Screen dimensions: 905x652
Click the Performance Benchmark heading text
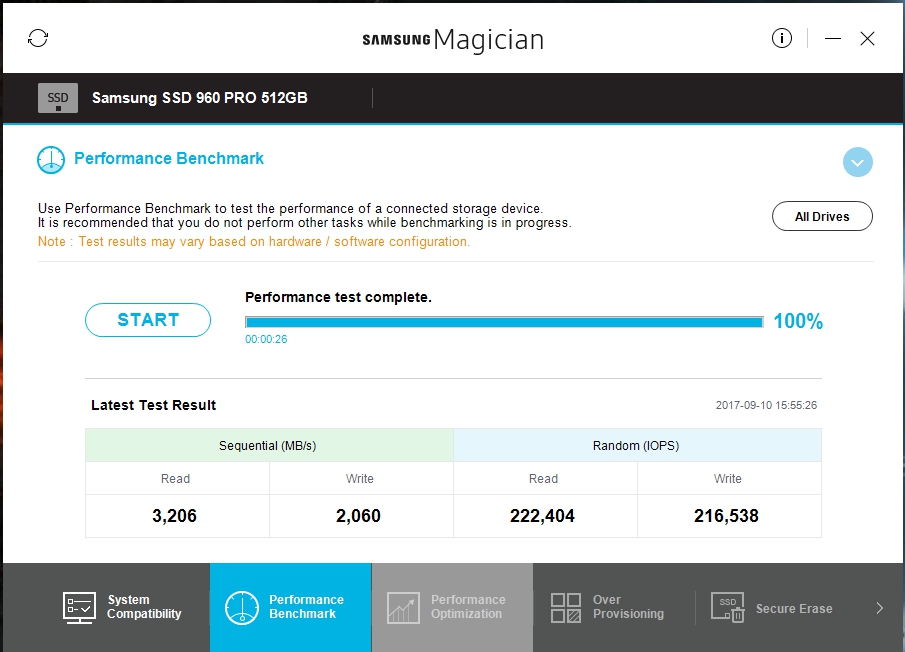click(x=169, y=159)
